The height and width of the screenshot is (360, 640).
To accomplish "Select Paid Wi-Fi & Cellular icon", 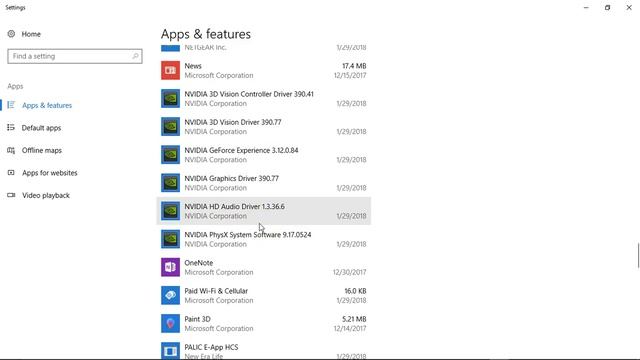I will [x=170, y=296].
